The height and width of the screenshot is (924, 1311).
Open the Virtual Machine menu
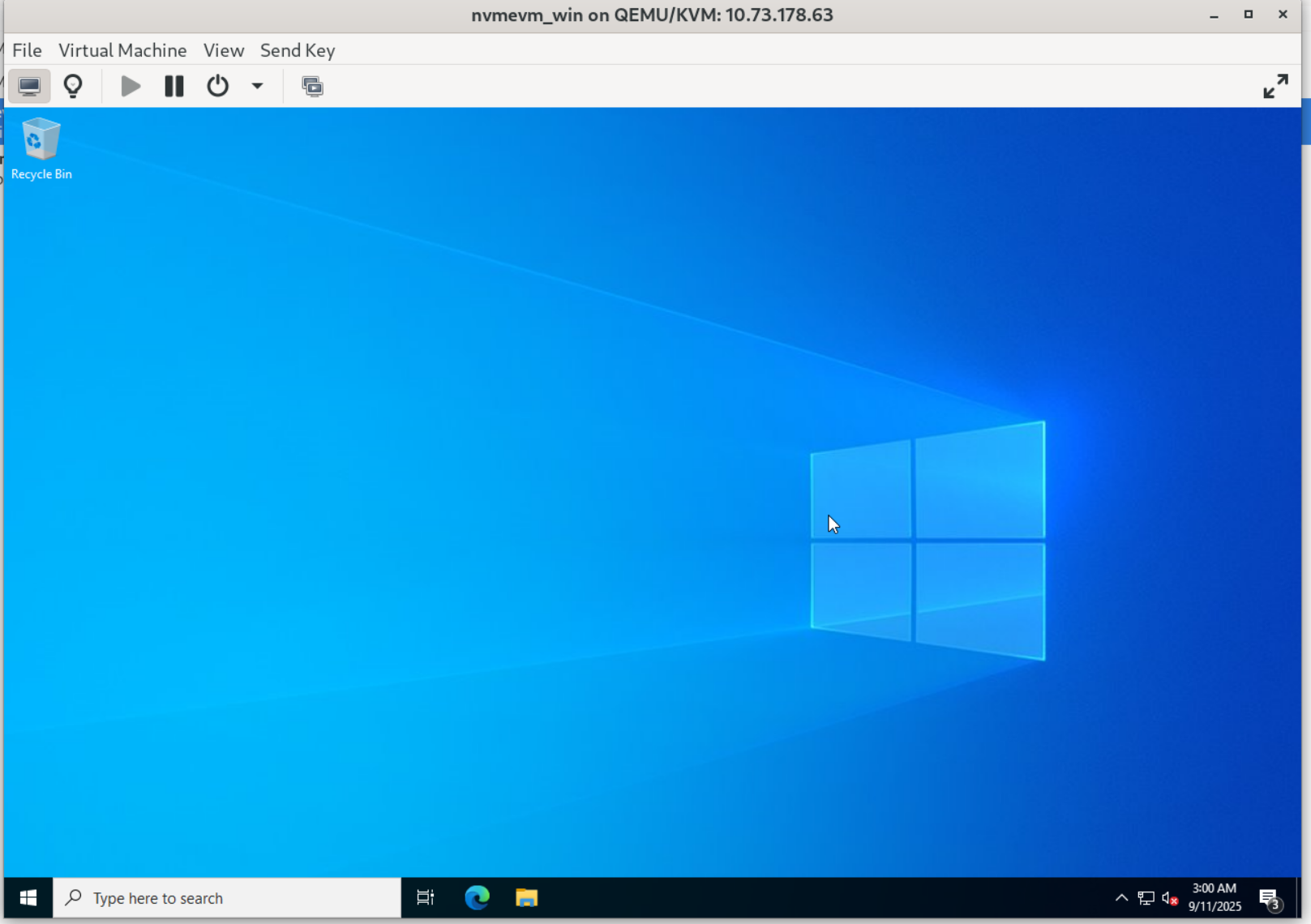(122, 50)
